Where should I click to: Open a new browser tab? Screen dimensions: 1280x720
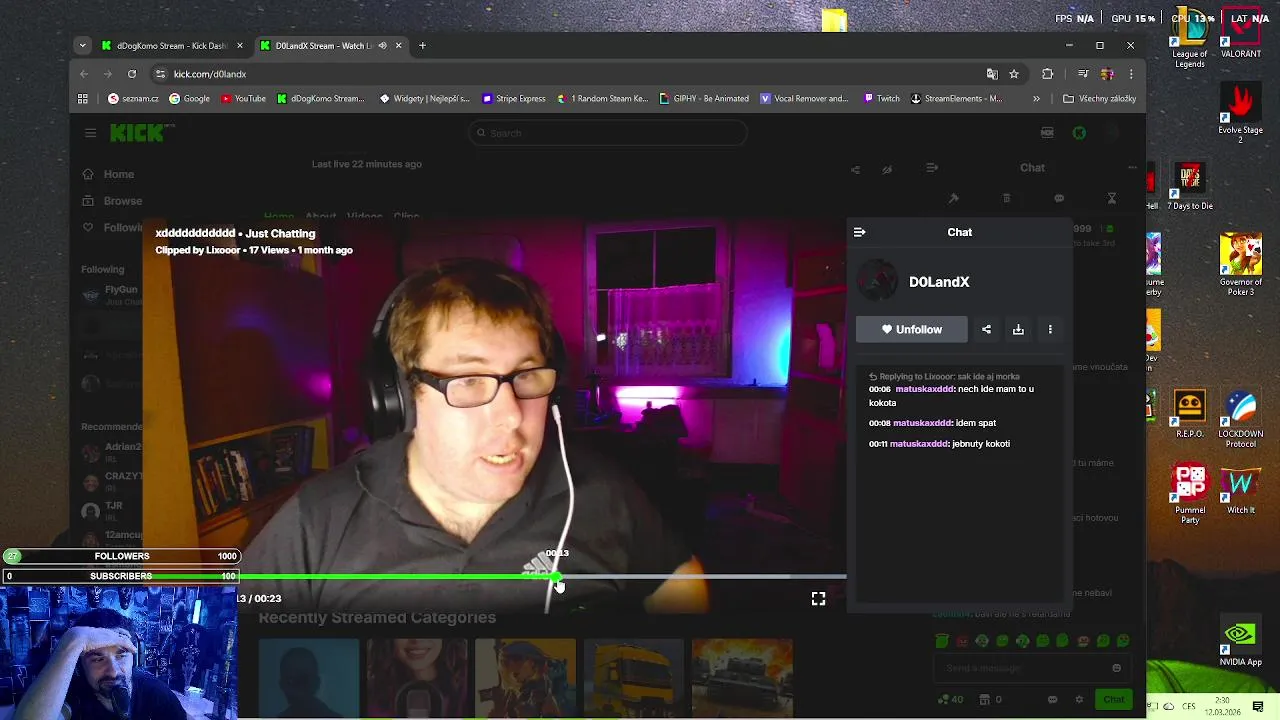coord(422,45)
